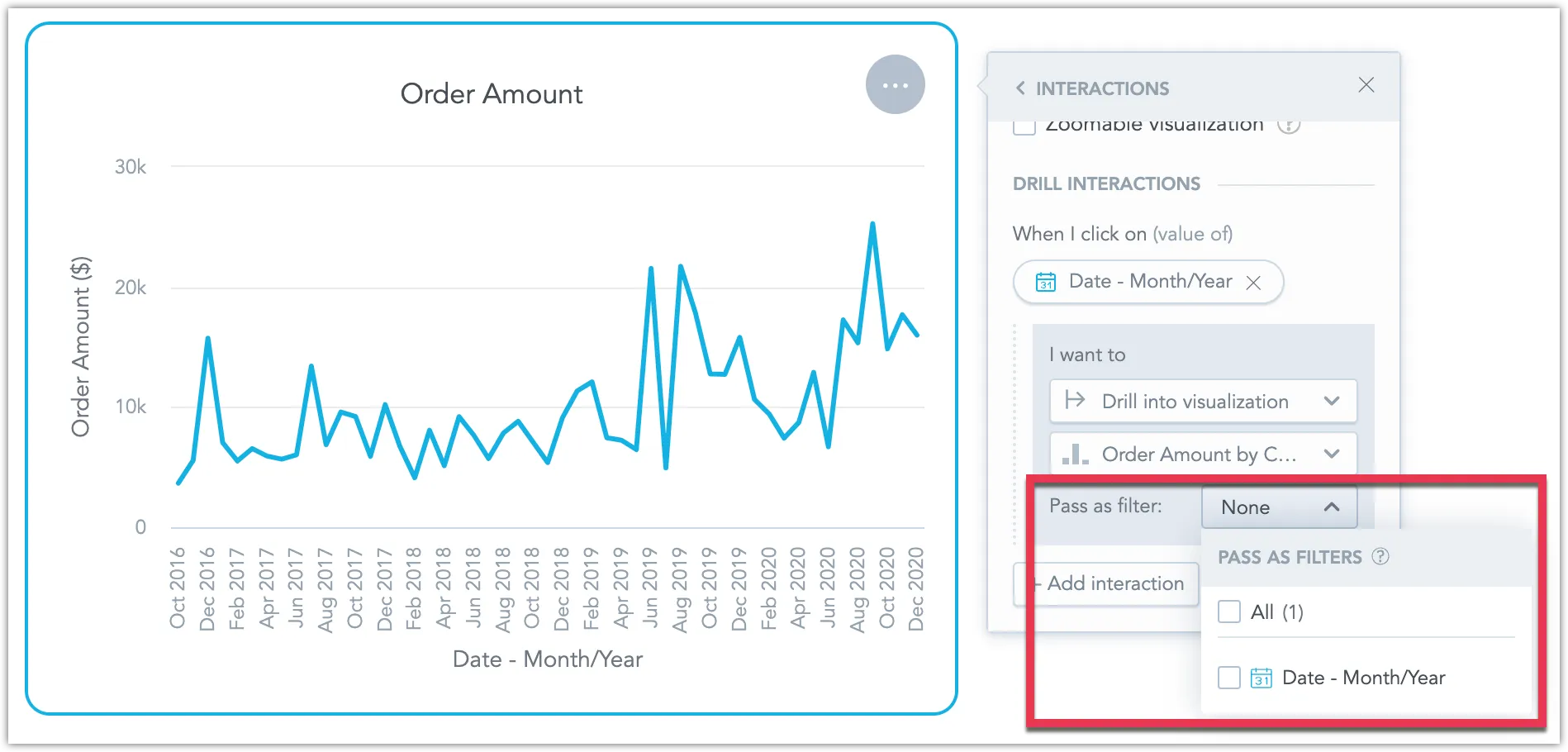The width and height of the screenshot is (1568, 752).
Task: Click the drill arrow icon in I want to section
Action: click(x=1076, y=401)
